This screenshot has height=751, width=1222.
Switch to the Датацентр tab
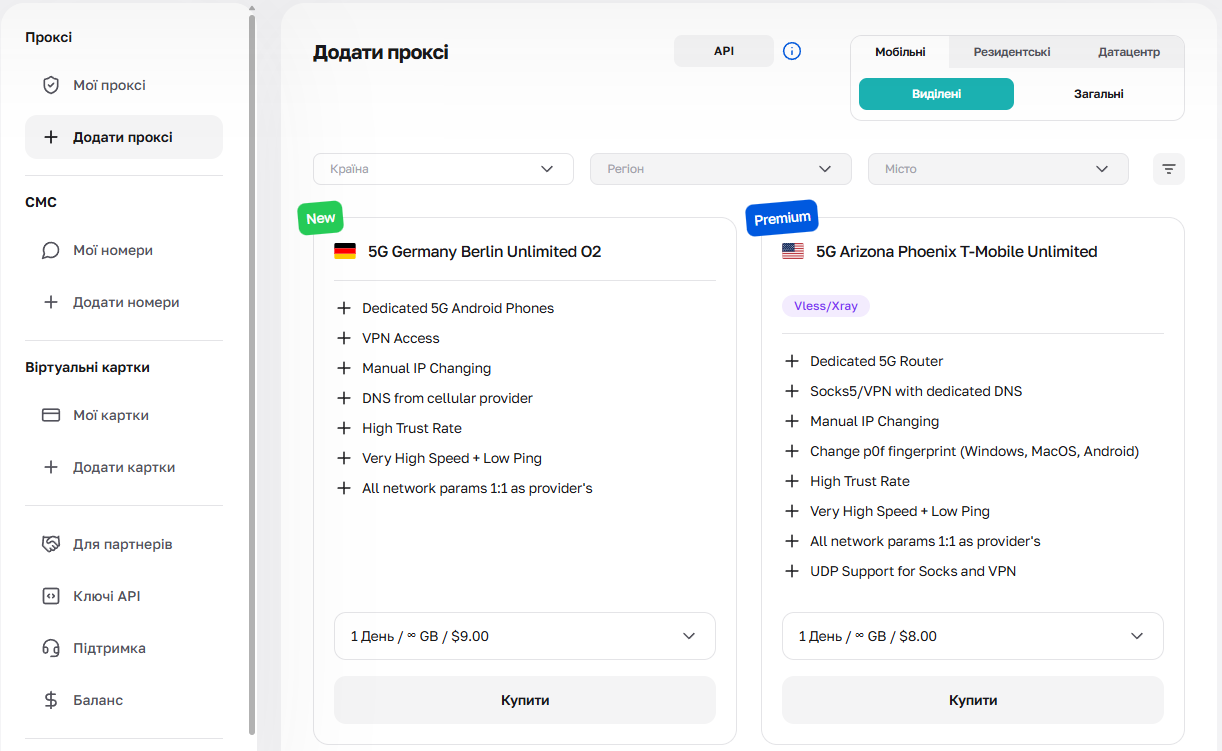(x=1128, y=52)
